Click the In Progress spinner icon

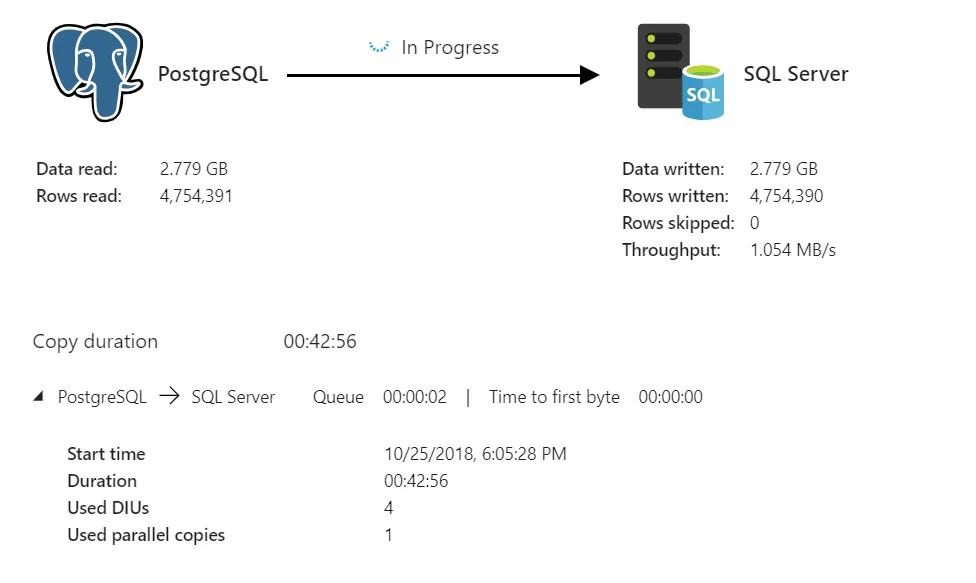pyautogui.click(x=378, y=47)
